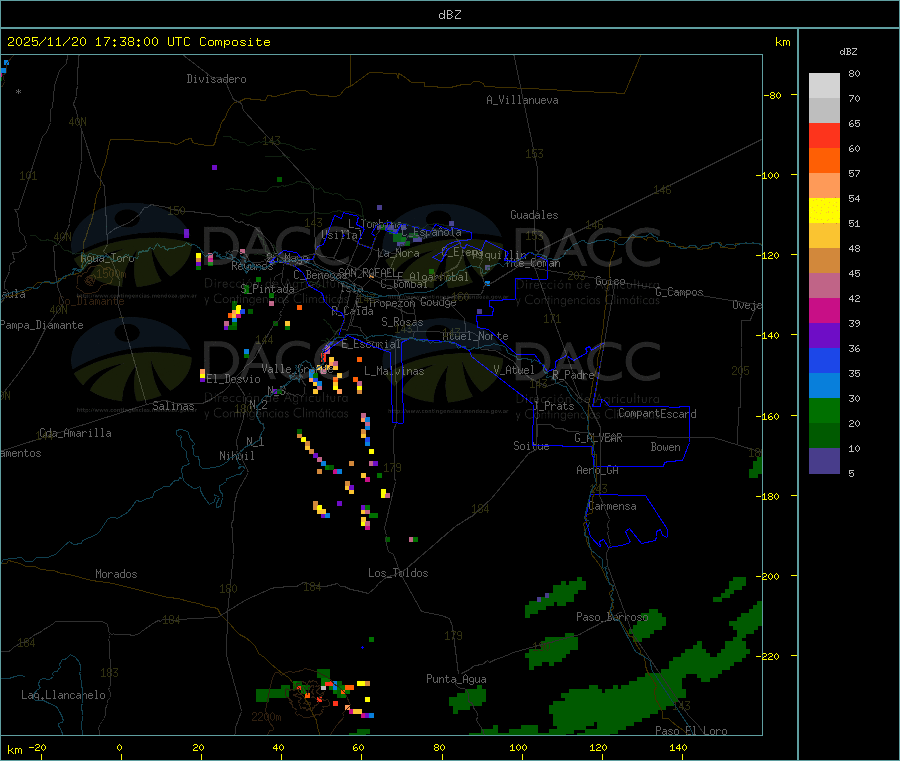Click the Nihuil map label
Image resolution: width=900 pixels, height=761 pixels.
(x=237, y=456)
